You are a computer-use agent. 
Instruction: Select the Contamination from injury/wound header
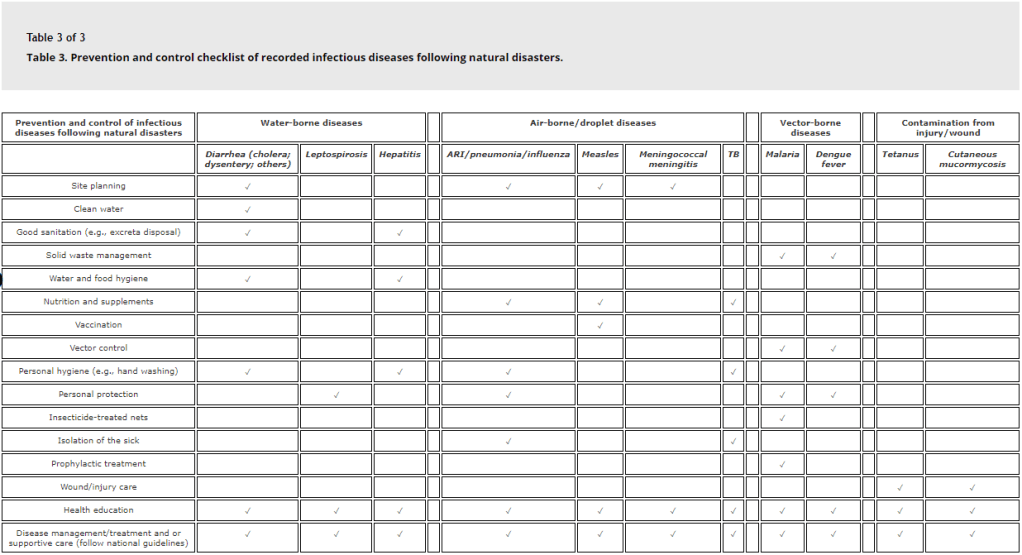(x=948, y=128)
